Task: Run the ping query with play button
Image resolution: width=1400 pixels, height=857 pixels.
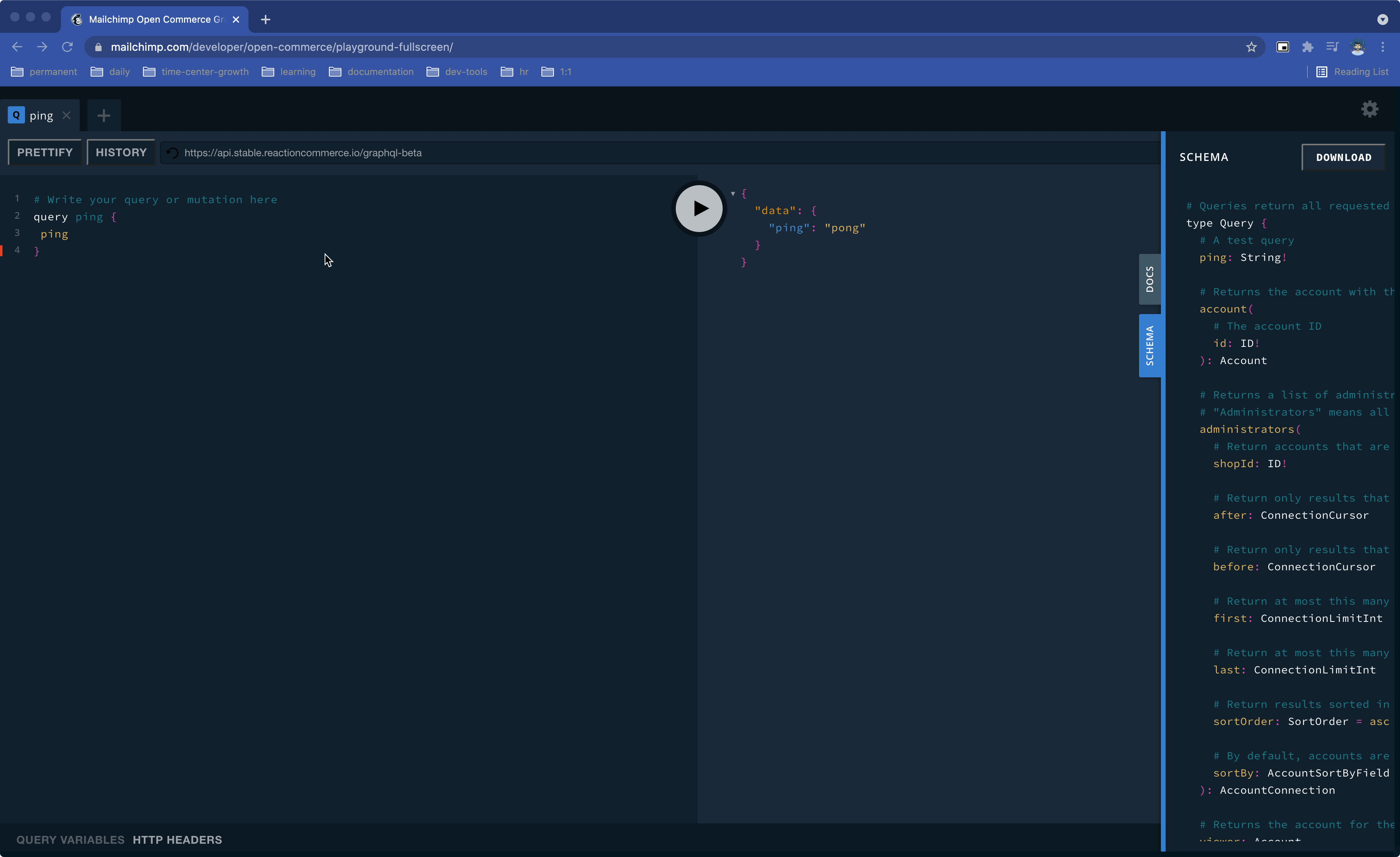Action: coord(699,209)
